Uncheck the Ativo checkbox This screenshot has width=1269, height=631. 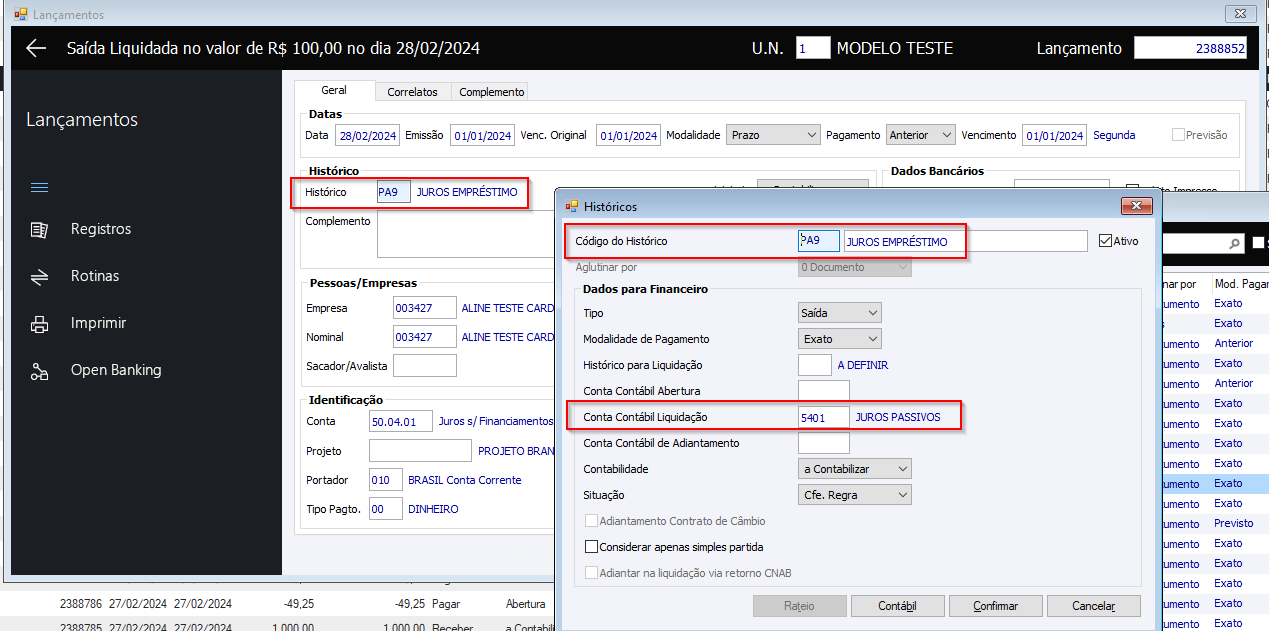[x=1105, y=241]
